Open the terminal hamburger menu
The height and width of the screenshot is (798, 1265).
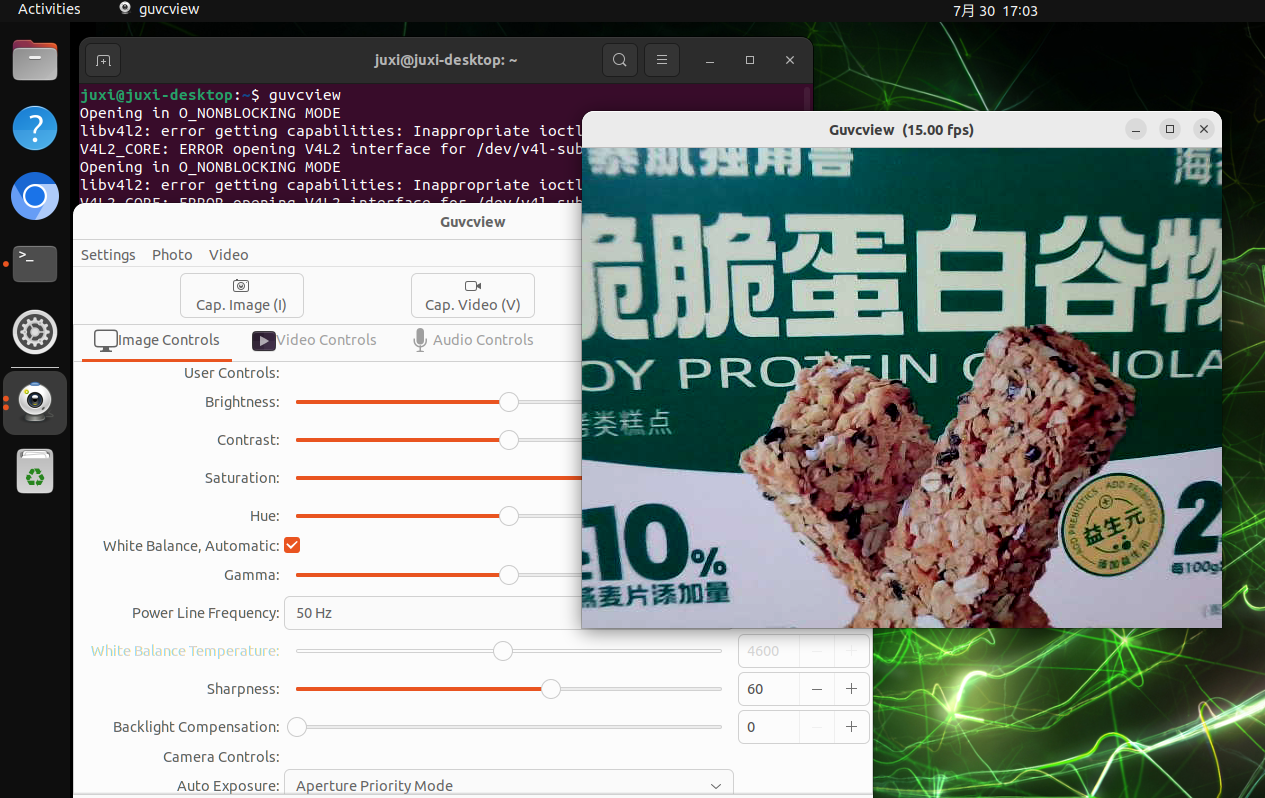tap(662, 60)
